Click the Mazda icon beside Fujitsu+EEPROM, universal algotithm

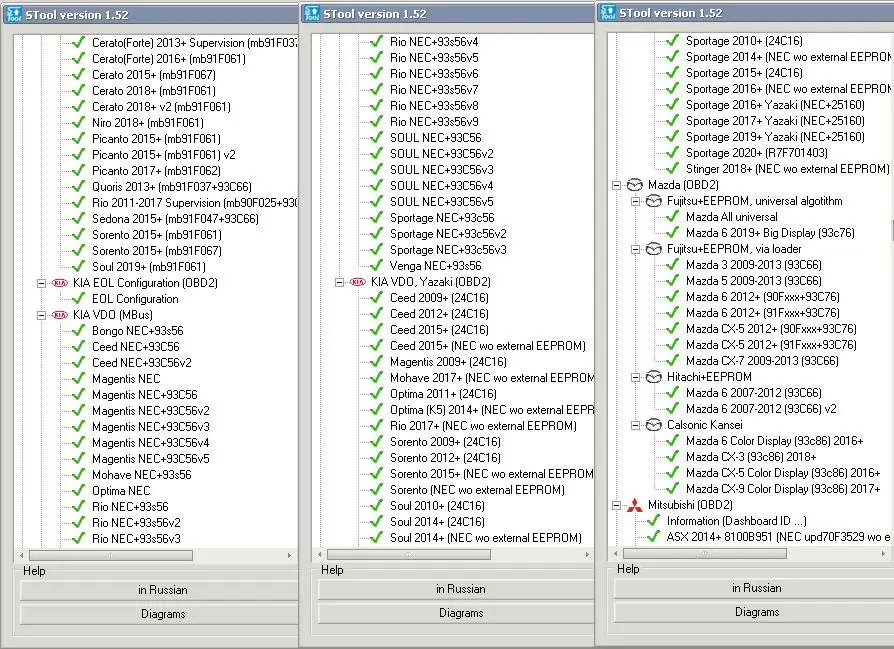click(x=653, y=201)
